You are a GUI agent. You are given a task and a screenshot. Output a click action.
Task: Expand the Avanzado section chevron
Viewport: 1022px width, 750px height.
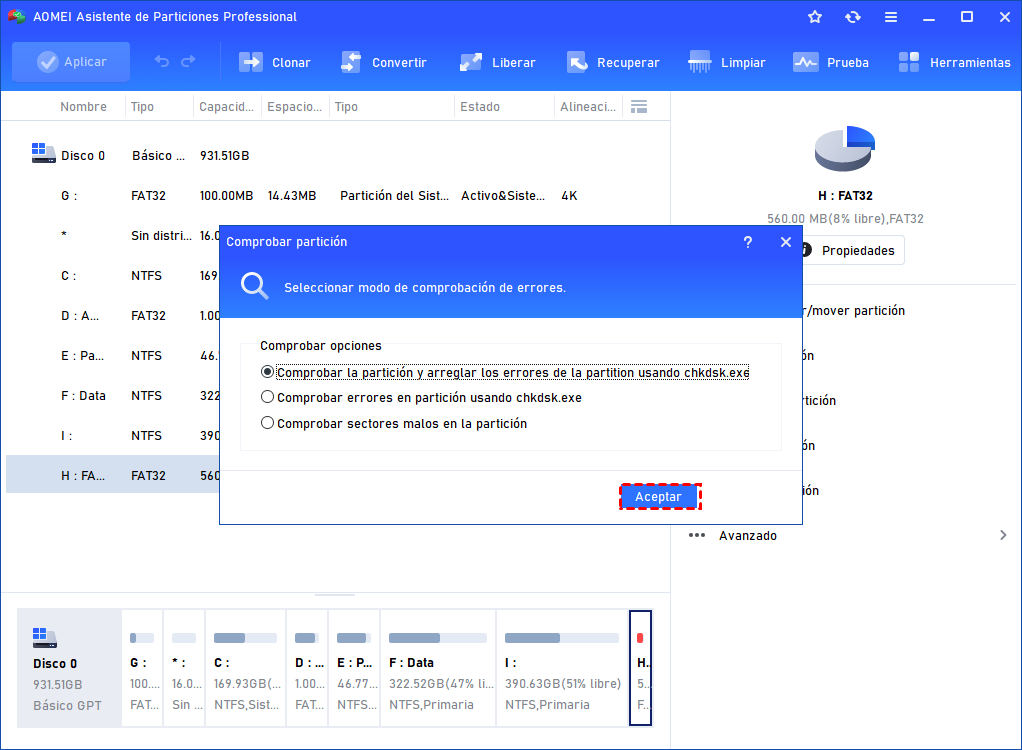[x=1003, y=536]
